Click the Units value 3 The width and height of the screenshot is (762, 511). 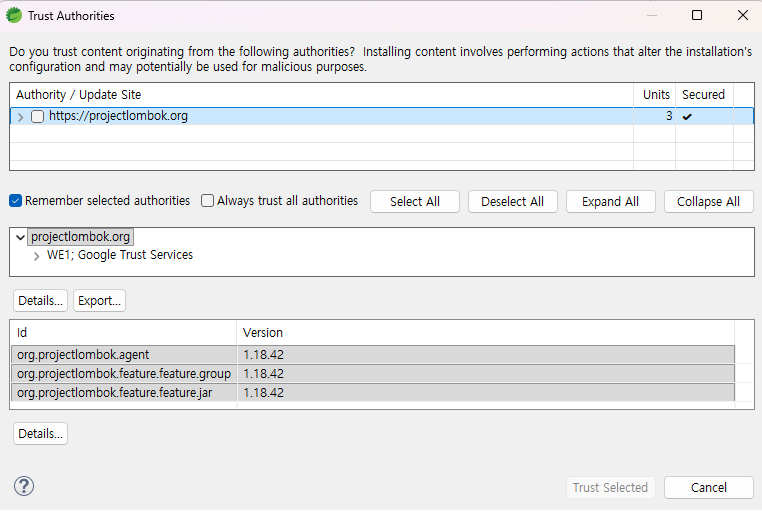click(x=669, y=116)
